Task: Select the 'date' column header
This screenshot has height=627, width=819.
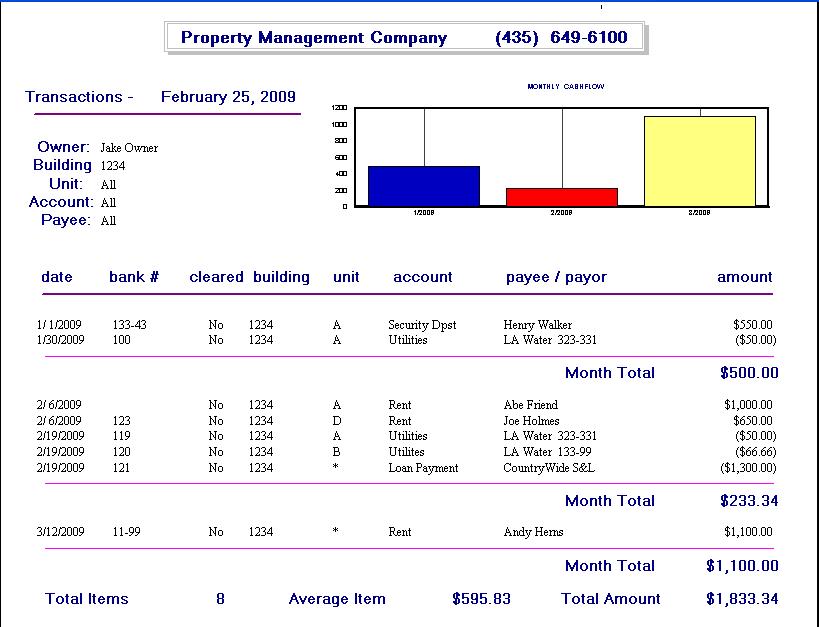Action: (x=57, y=277)
